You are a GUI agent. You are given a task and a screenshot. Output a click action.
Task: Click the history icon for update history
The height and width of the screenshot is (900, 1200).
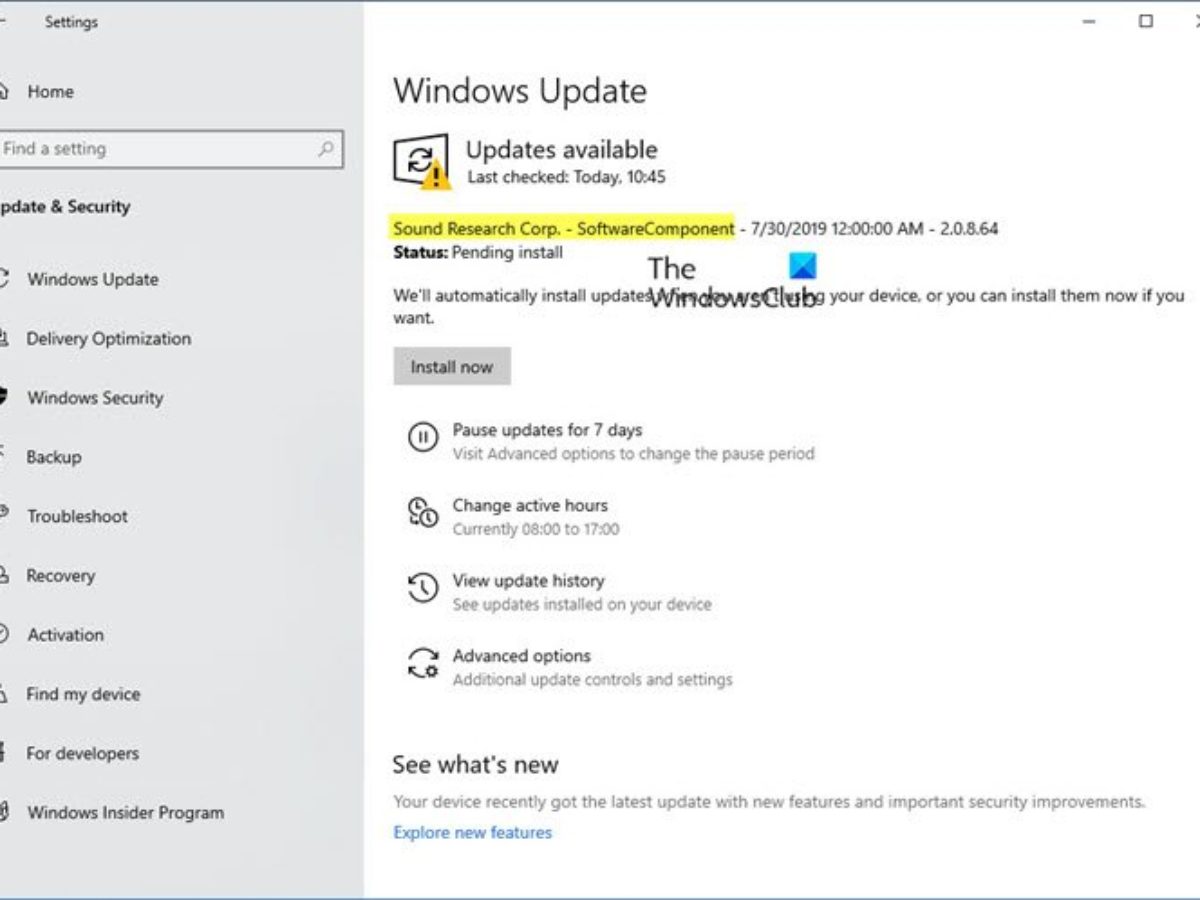423,587
